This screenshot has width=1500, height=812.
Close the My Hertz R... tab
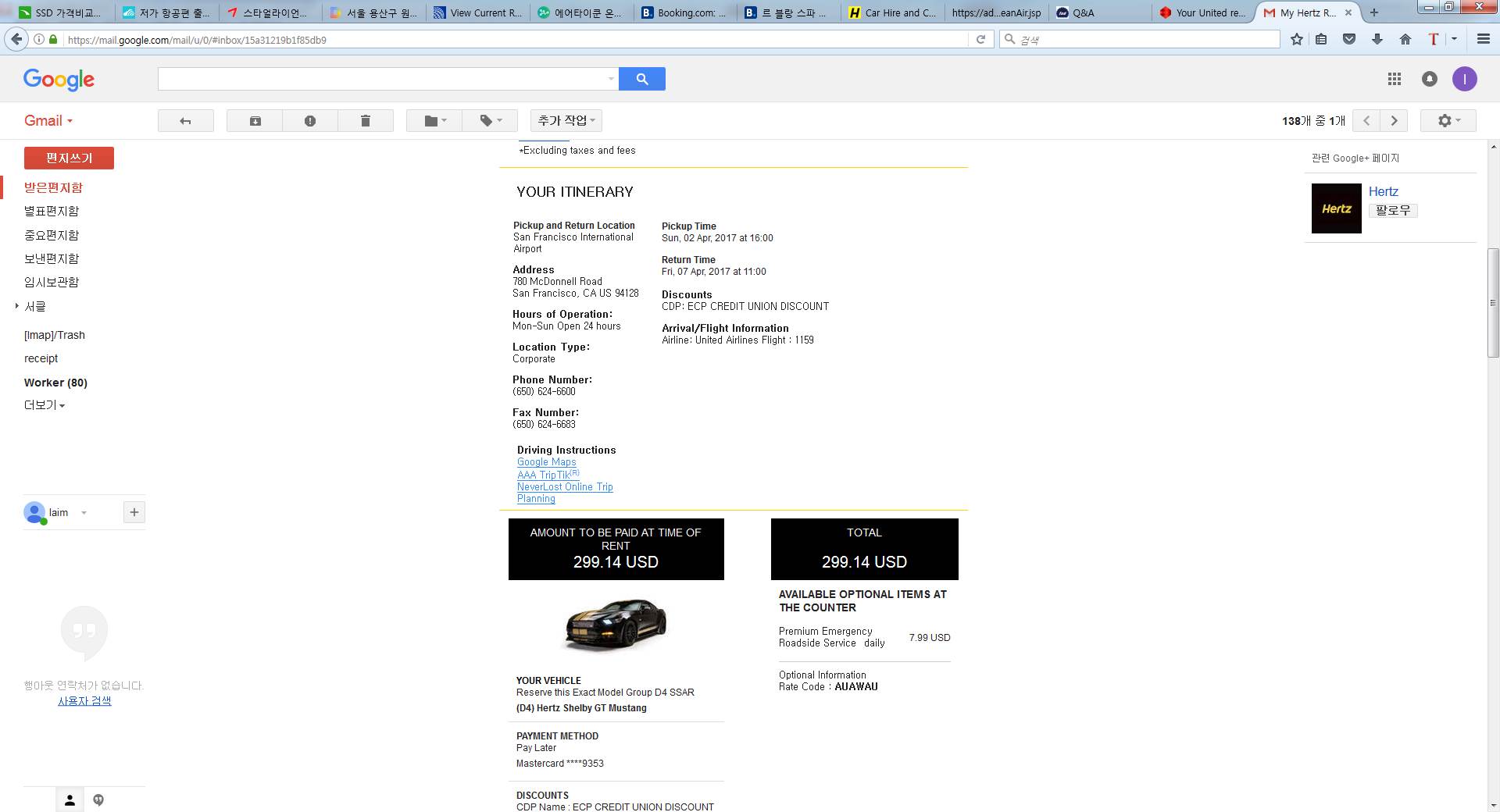click(x=1348, y=12)
